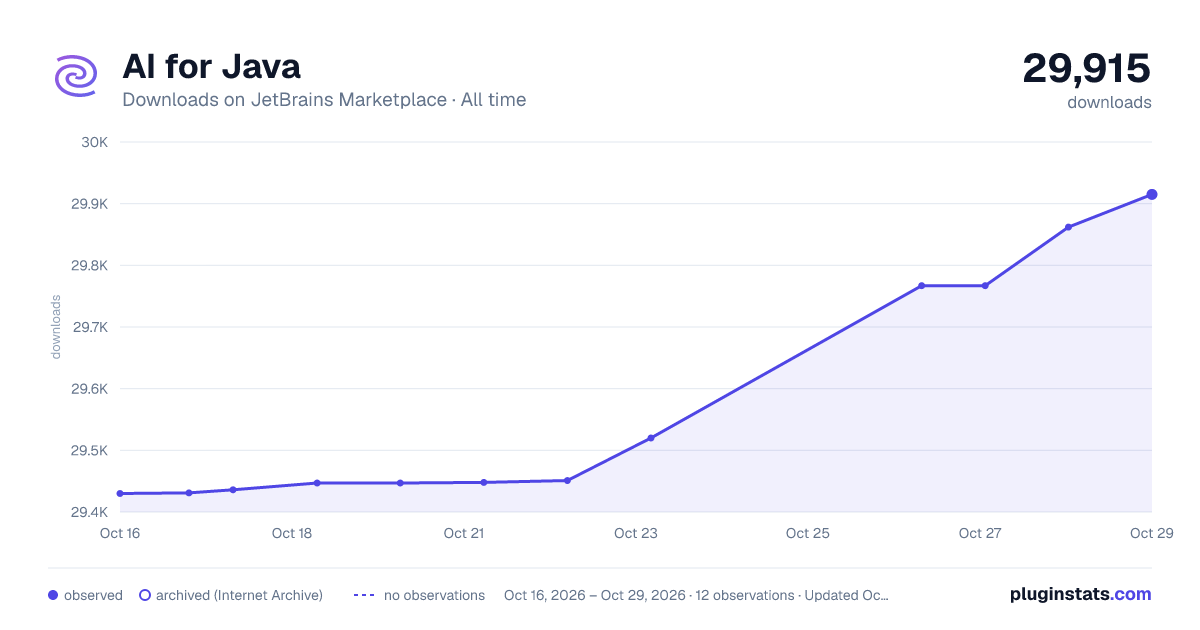Screen dimensions: 1200x630
Task: Click the Oct 29 x-axis label
Action: (1150, 533)
